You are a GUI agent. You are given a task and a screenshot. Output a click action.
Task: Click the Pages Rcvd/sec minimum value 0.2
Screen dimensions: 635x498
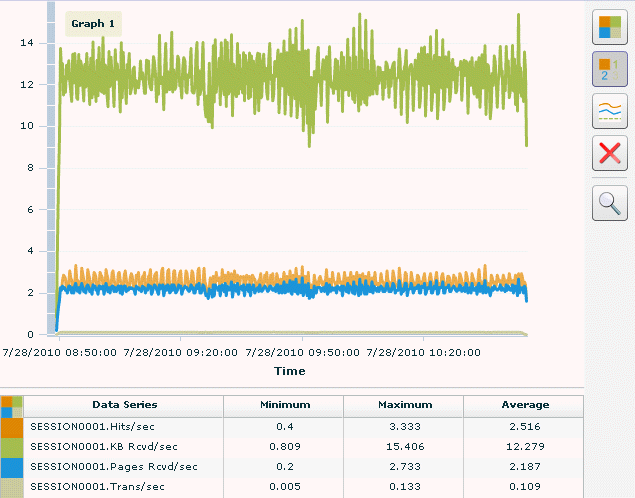pyautogui.click(x=285, y=467)
